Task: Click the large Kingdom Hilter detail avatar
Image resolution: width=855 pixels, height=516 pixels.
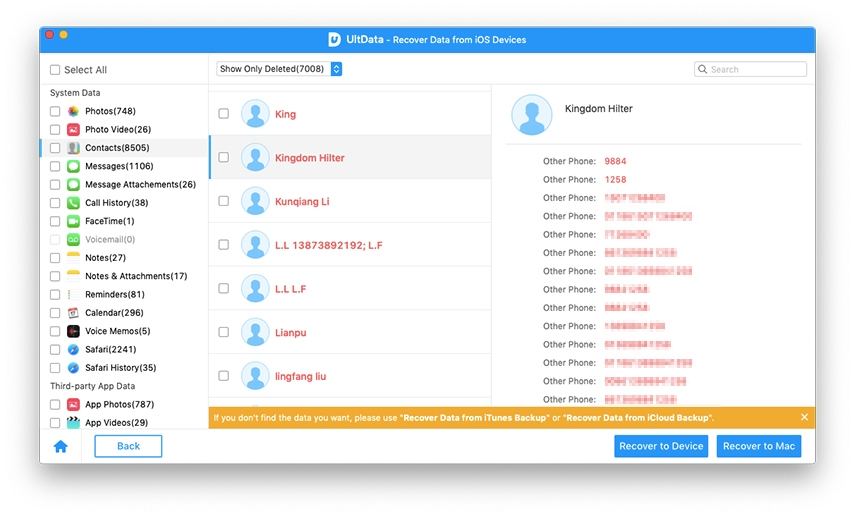Action: [x=532, y=115]
